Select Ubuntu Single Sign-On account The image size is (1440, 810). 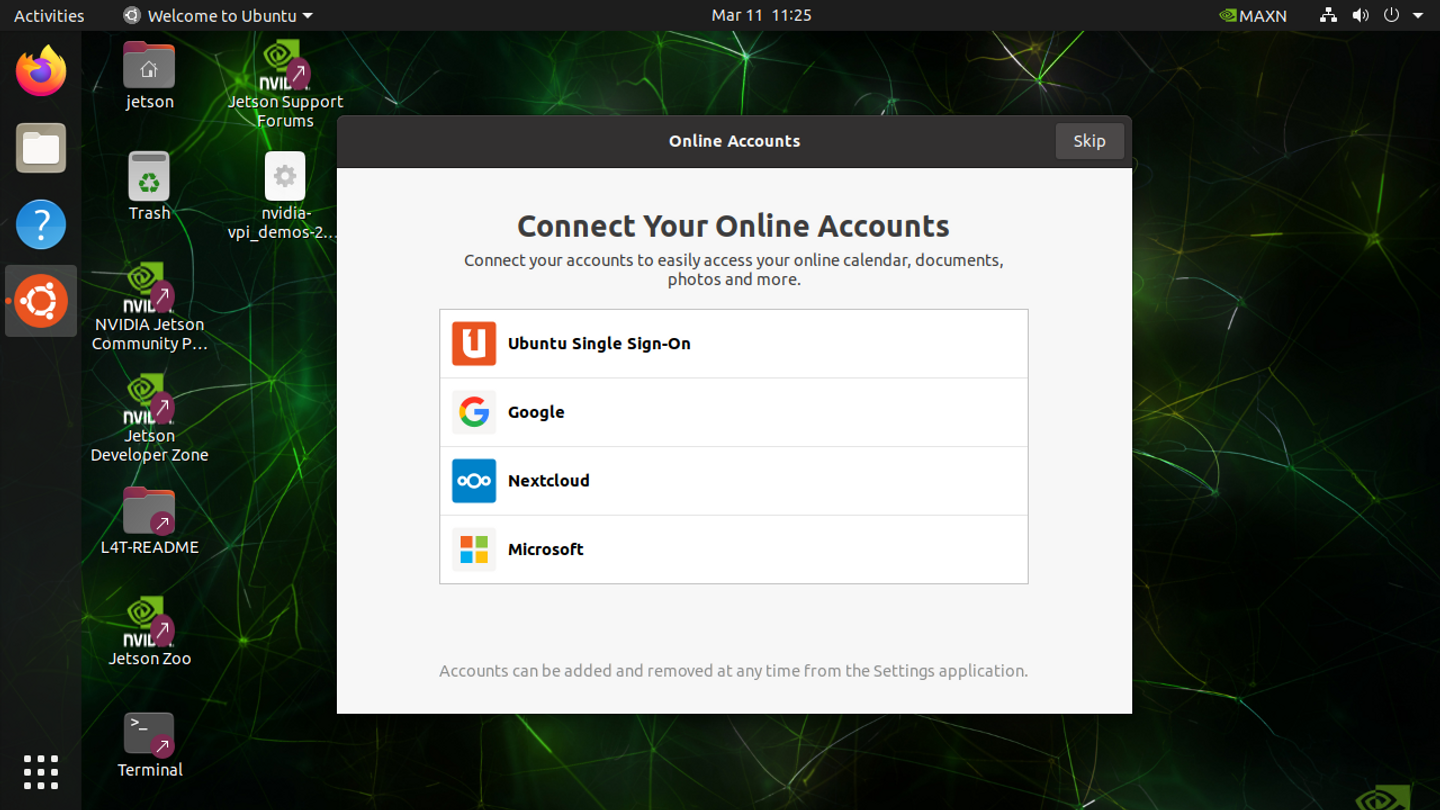(733, 344)
